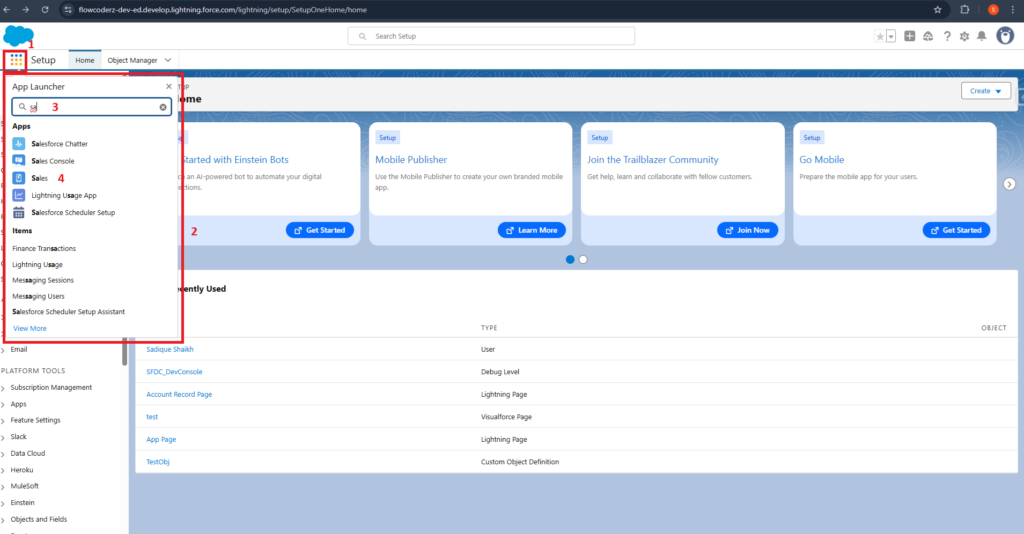
Task: Click View More in App Launcher
Action: [x=30, y=328]
